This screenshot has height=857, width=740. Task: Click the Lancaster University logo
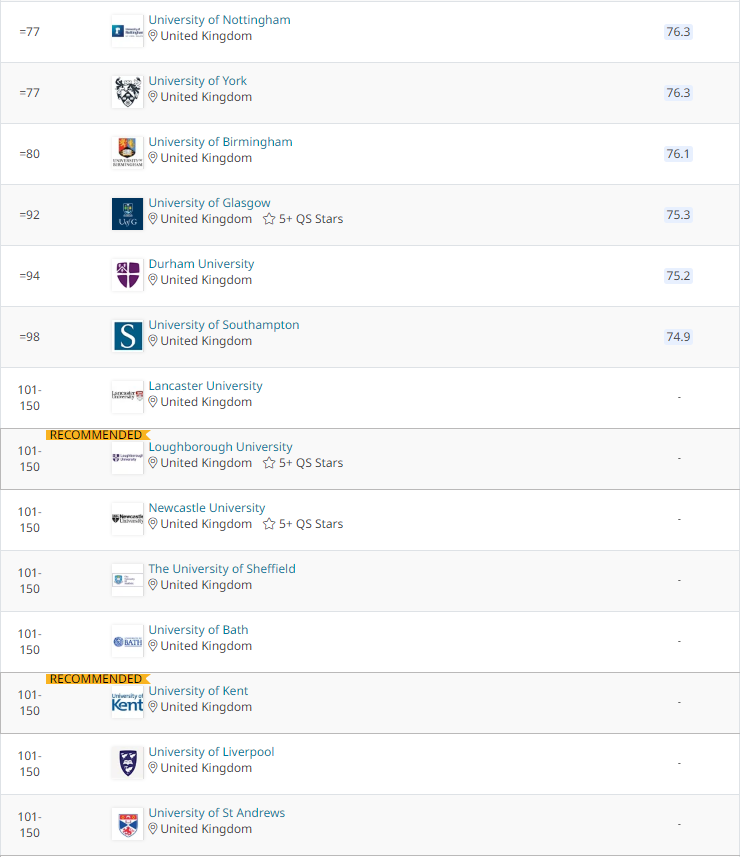(127, 397)
